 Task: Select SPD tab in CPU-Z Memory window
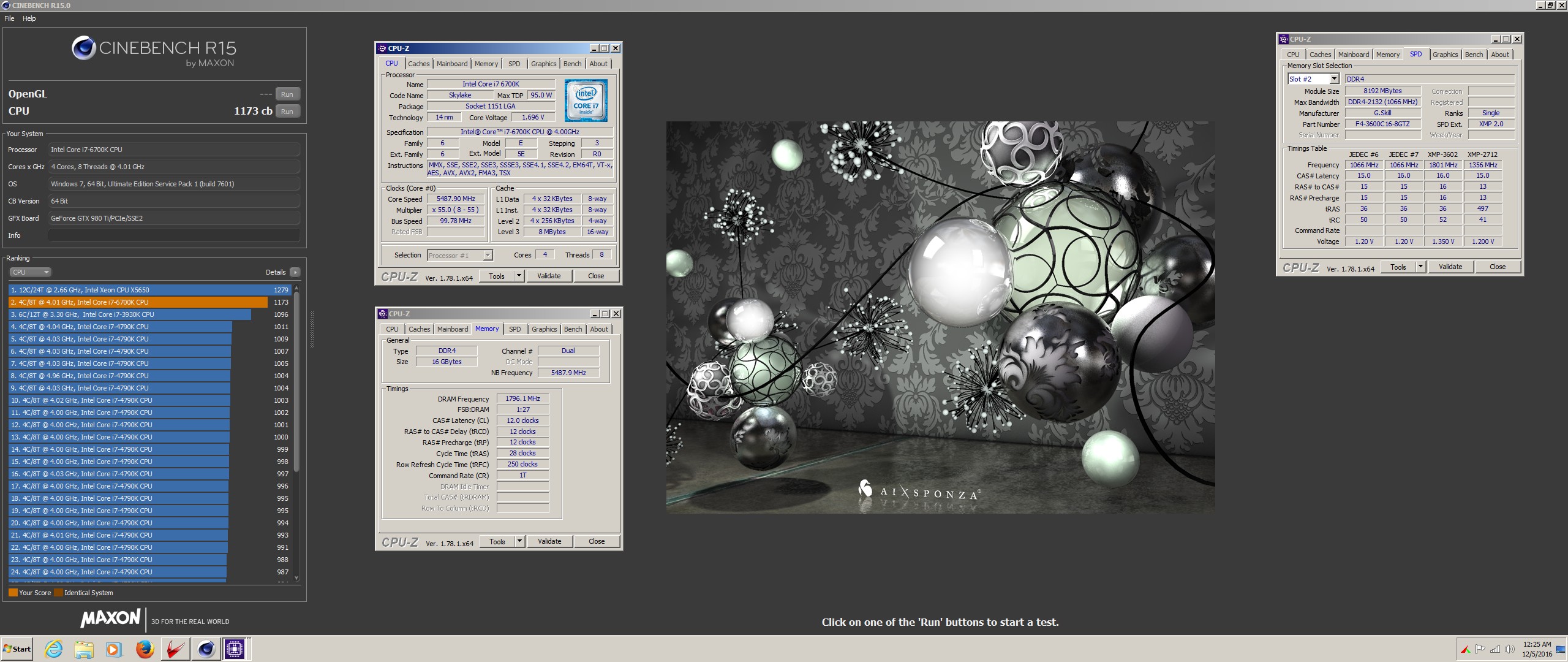coord(515,329)
